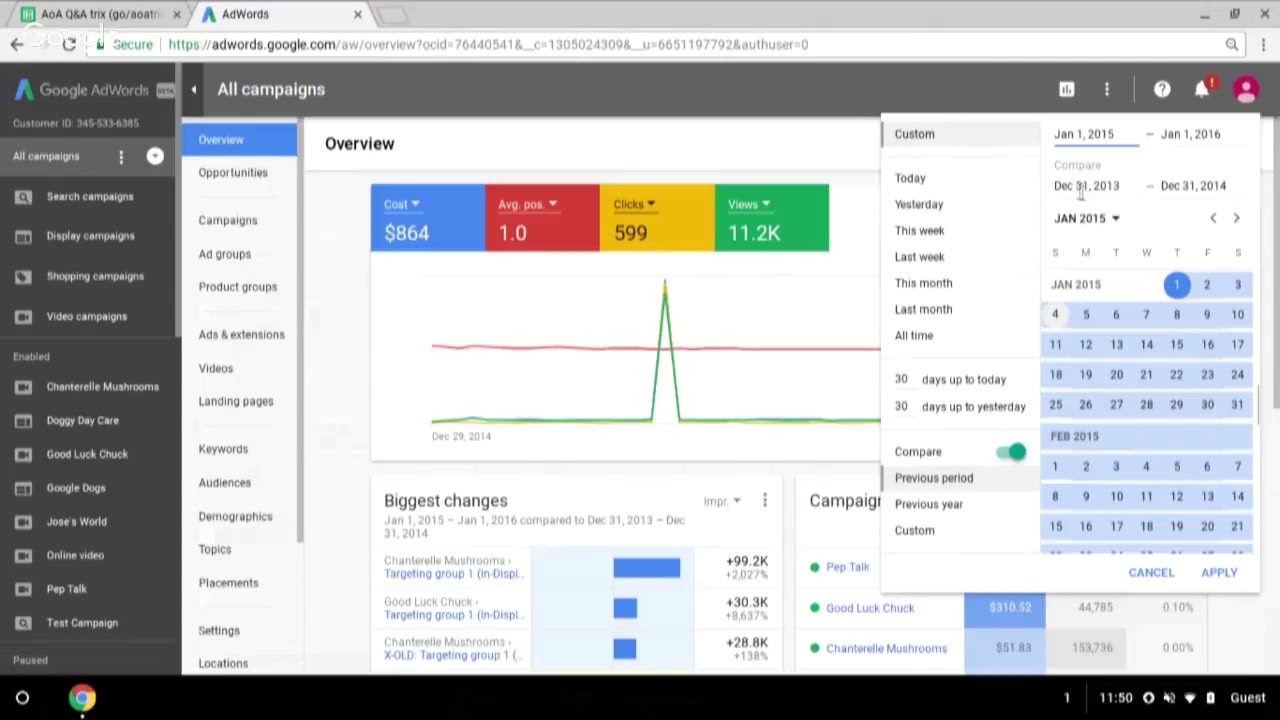Click the compare start date Dec 31, 2013
The height and width of the screenshot is (720, 1280).
click(x=1087, y=186)
